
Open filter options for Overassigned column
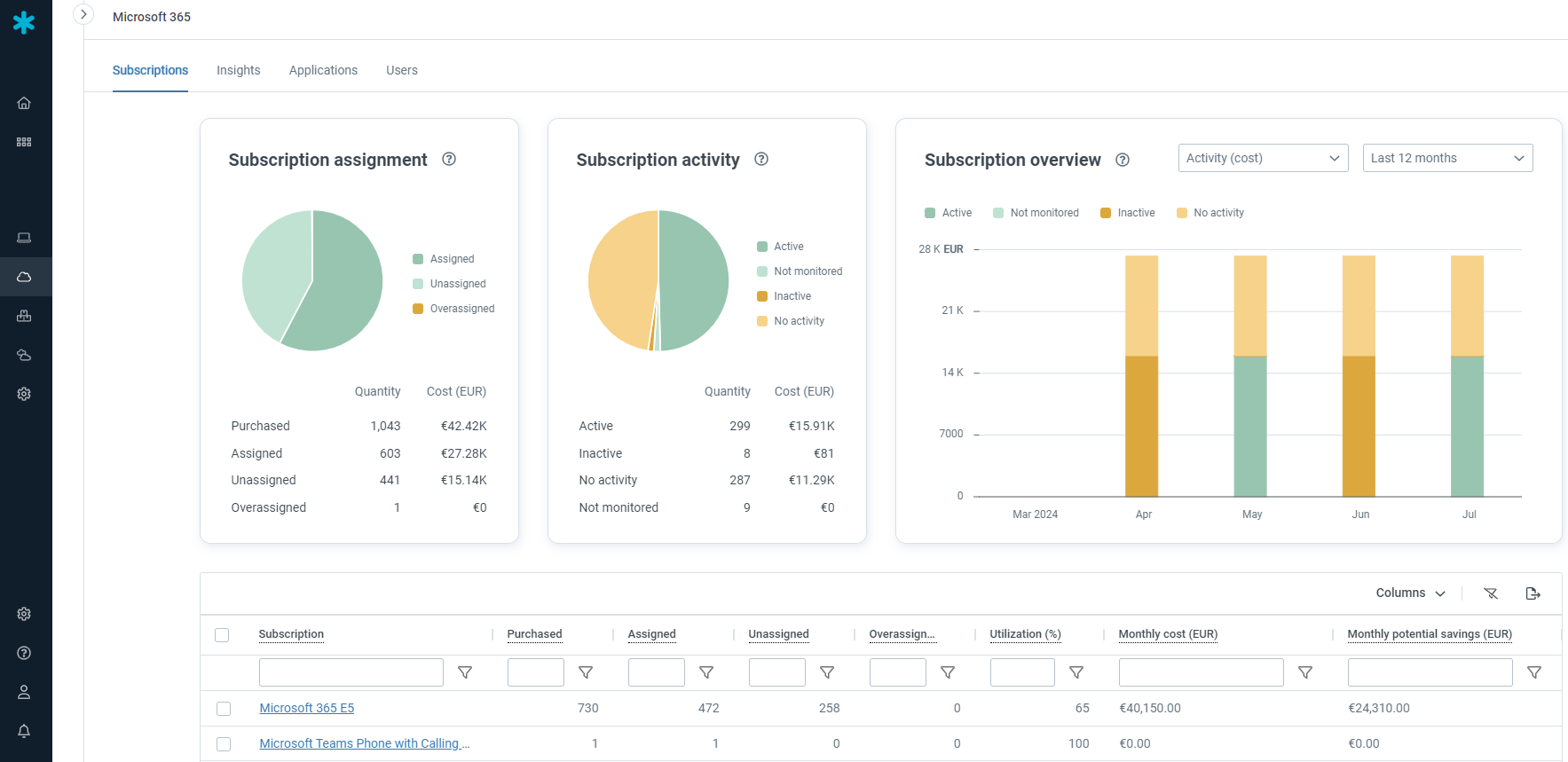(x=948, y=672)
